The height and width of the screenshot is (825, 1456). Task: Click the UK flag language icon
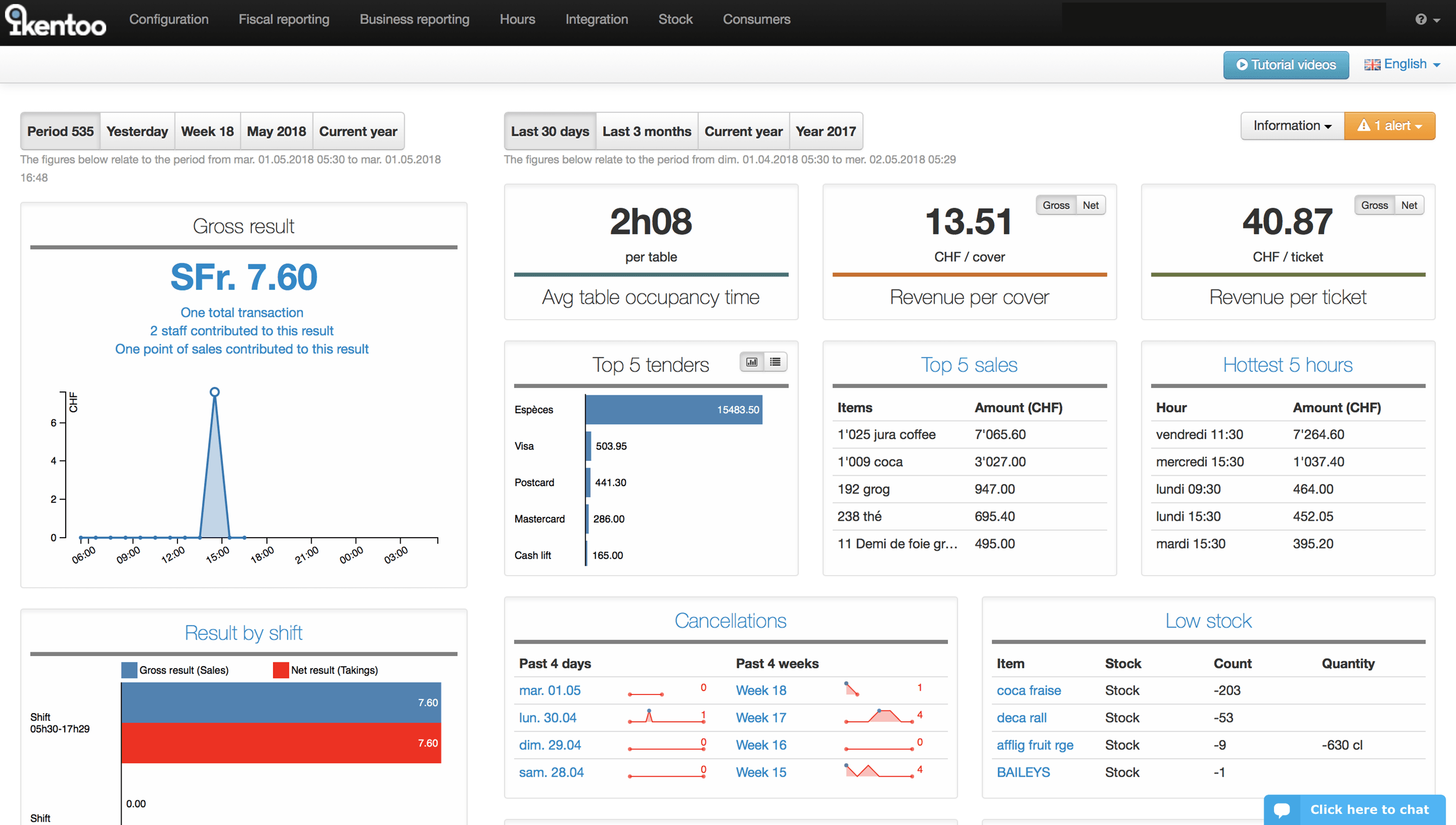coord(1372,65)
